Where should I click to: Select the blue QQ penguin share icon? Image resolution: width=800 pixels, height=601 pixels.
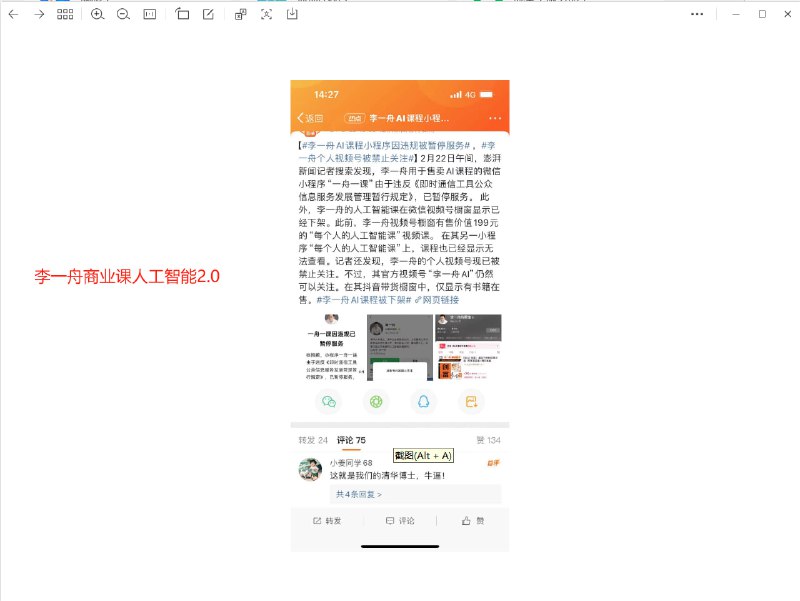pos(423,401)
